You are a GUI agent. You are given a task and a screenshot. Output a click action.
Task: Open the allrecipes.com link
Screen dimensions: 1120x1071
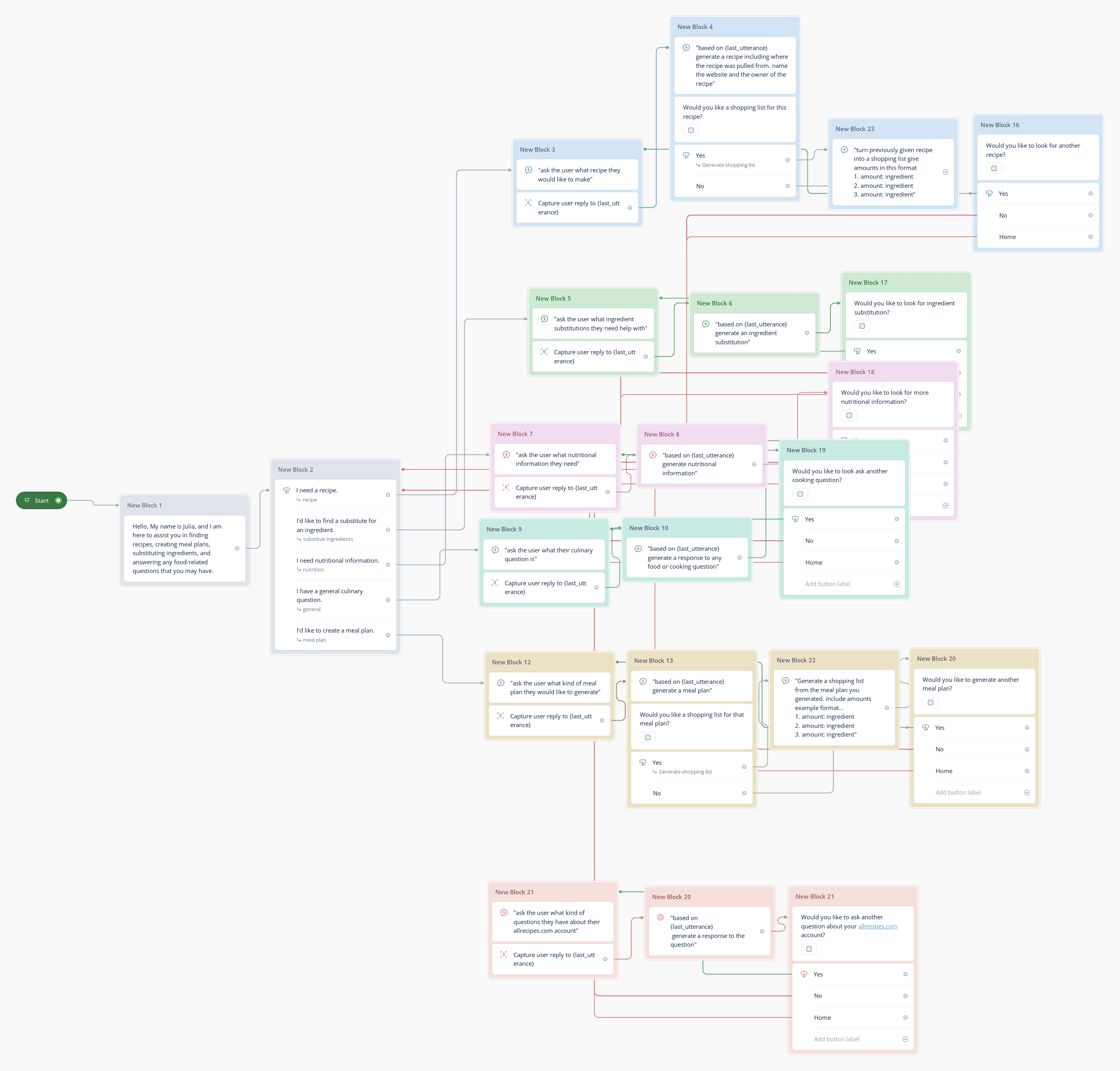pos(877,926)
